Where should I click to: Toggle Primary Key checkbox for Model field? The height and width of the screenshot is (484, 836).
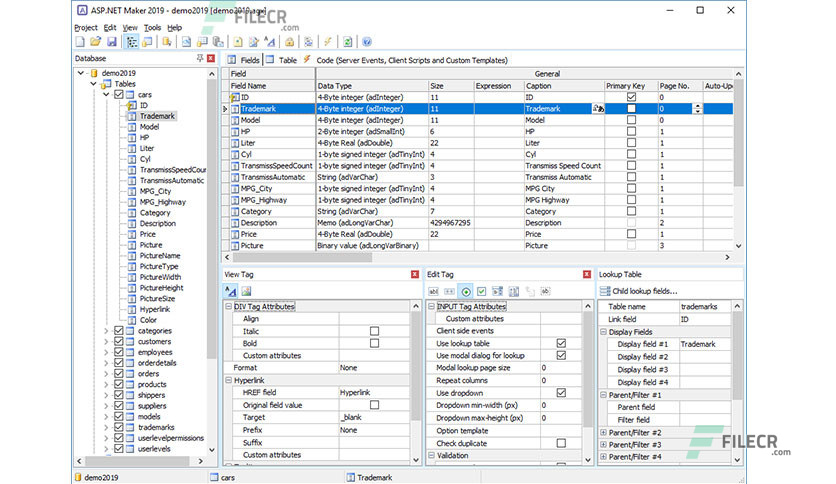click(631, 120)
